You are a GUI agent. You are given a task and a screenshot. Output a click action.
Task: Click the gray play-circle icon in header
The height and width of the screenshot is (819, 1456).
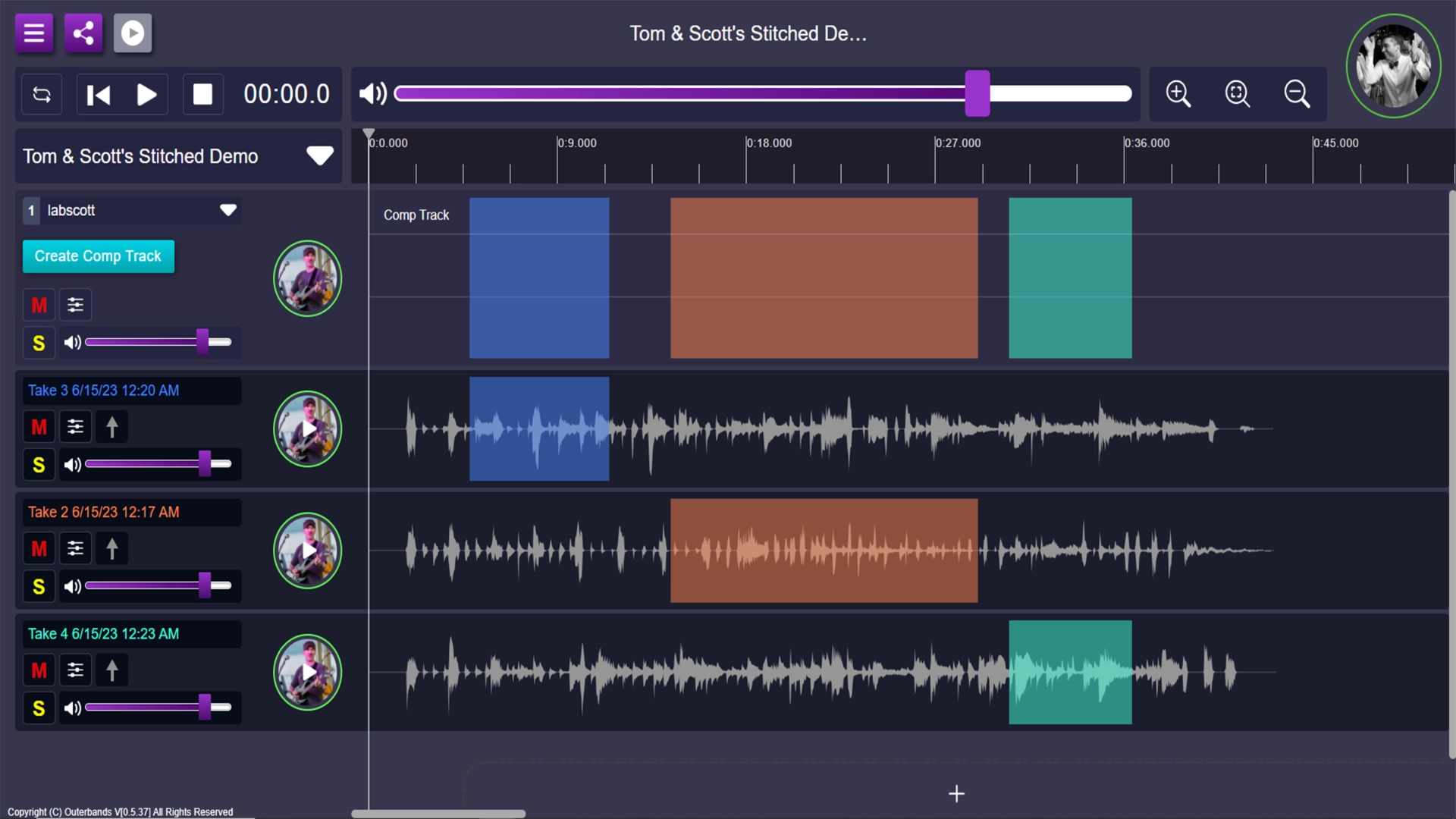pyautogui.click(x=133, y=33)
